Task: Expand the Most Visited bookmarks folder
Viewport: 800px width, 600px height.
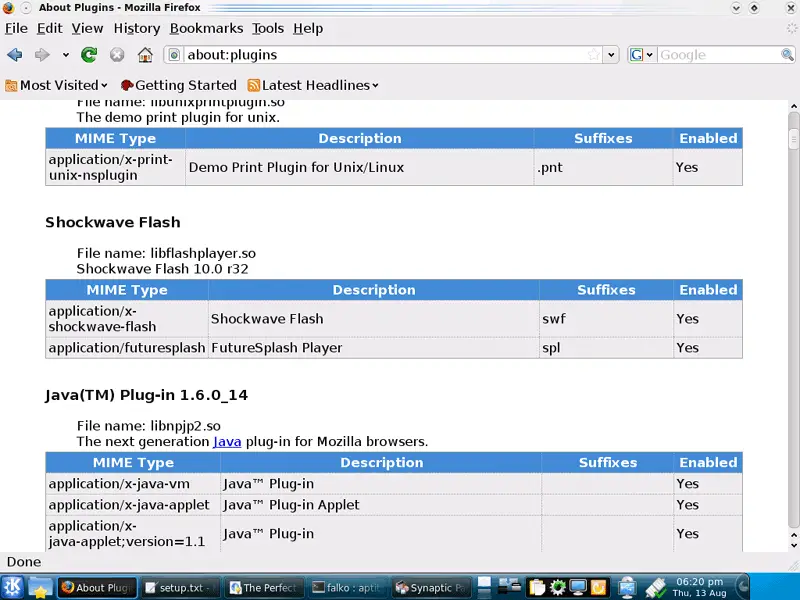Action: 57,85
